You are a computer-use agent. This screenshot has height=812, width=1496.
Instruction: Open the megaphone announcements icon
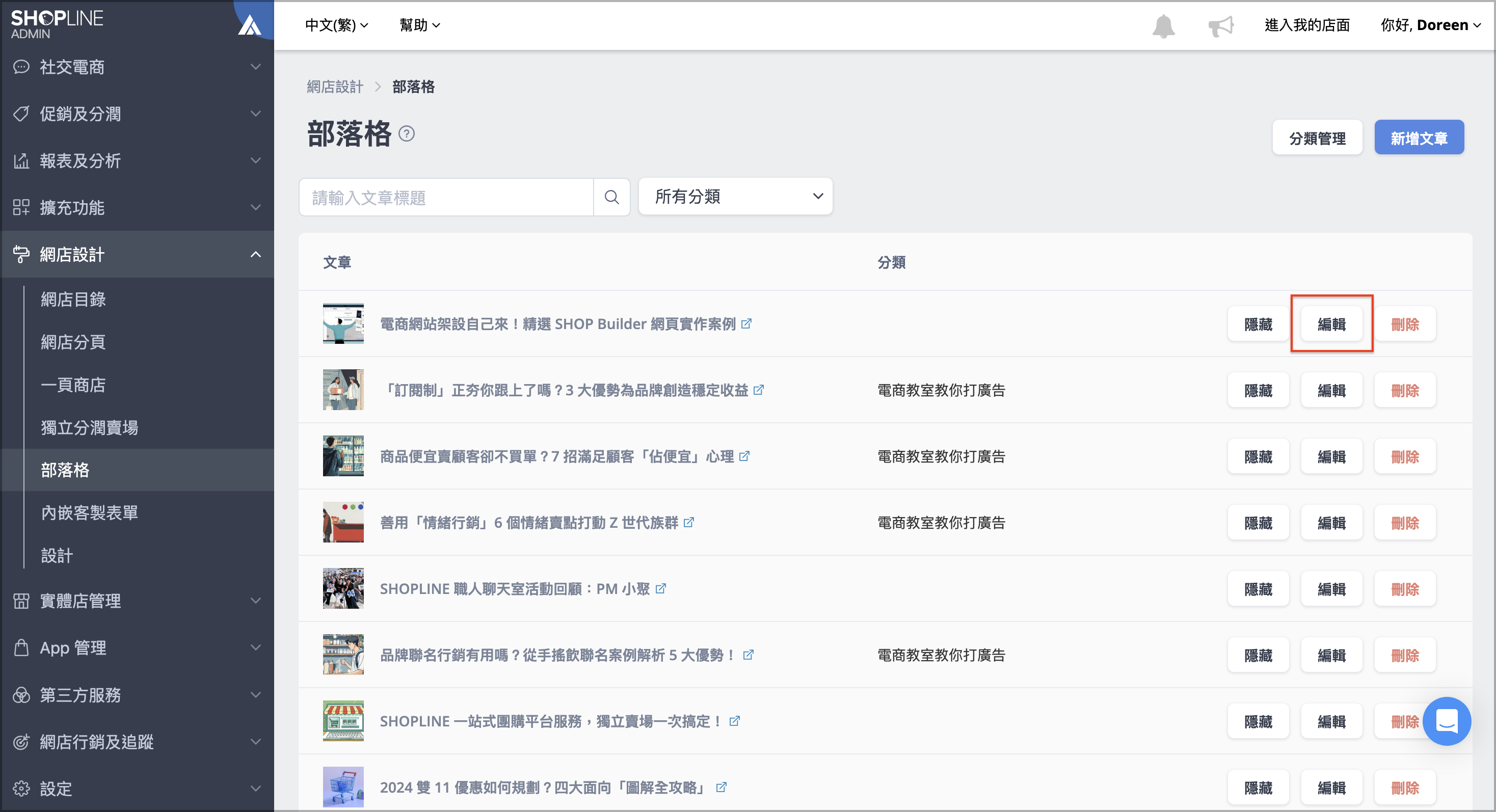point(1220,26)
